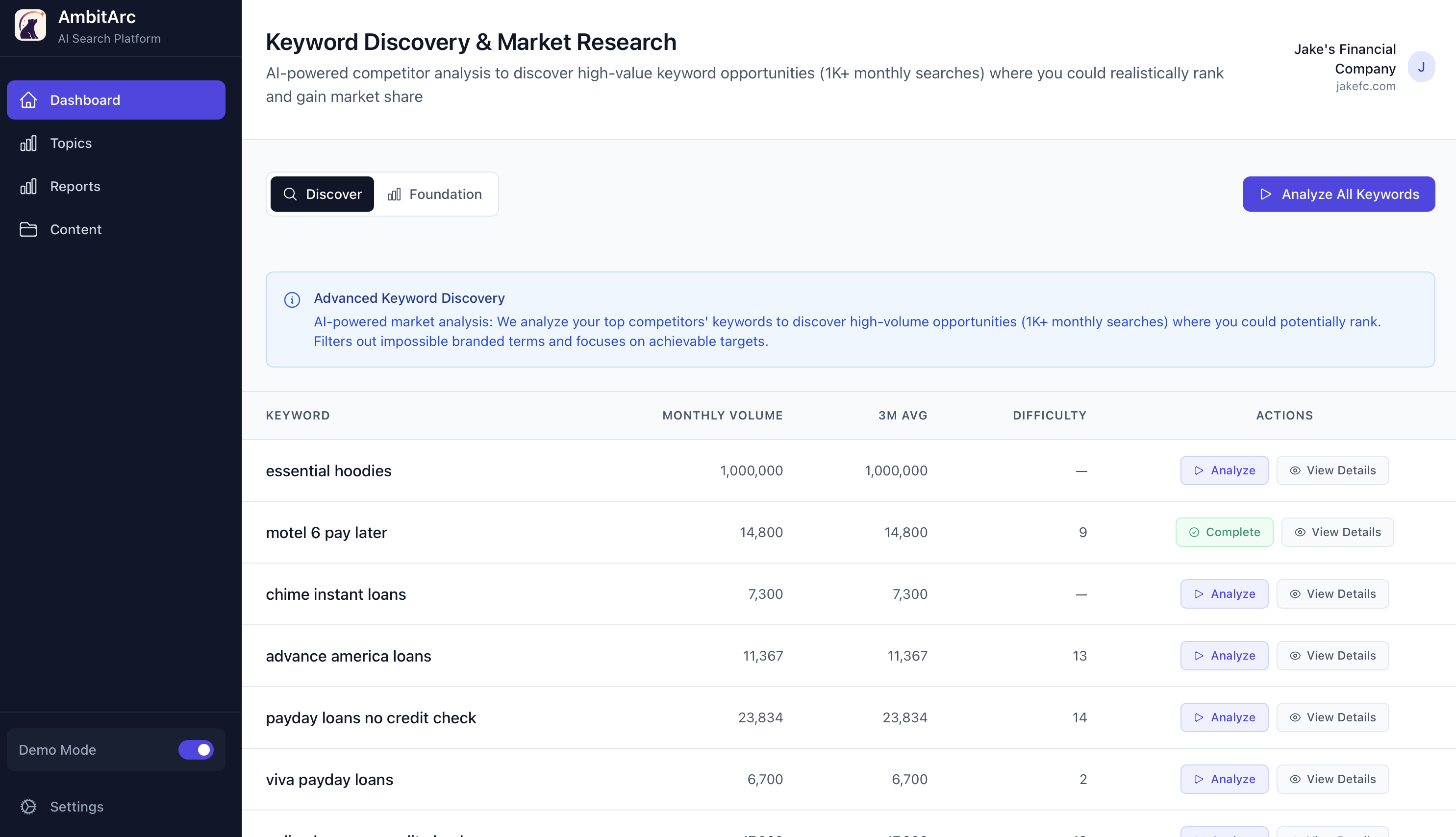View details for chime instant loans
Viewport: 1456px width, 837px height.
1332,594
